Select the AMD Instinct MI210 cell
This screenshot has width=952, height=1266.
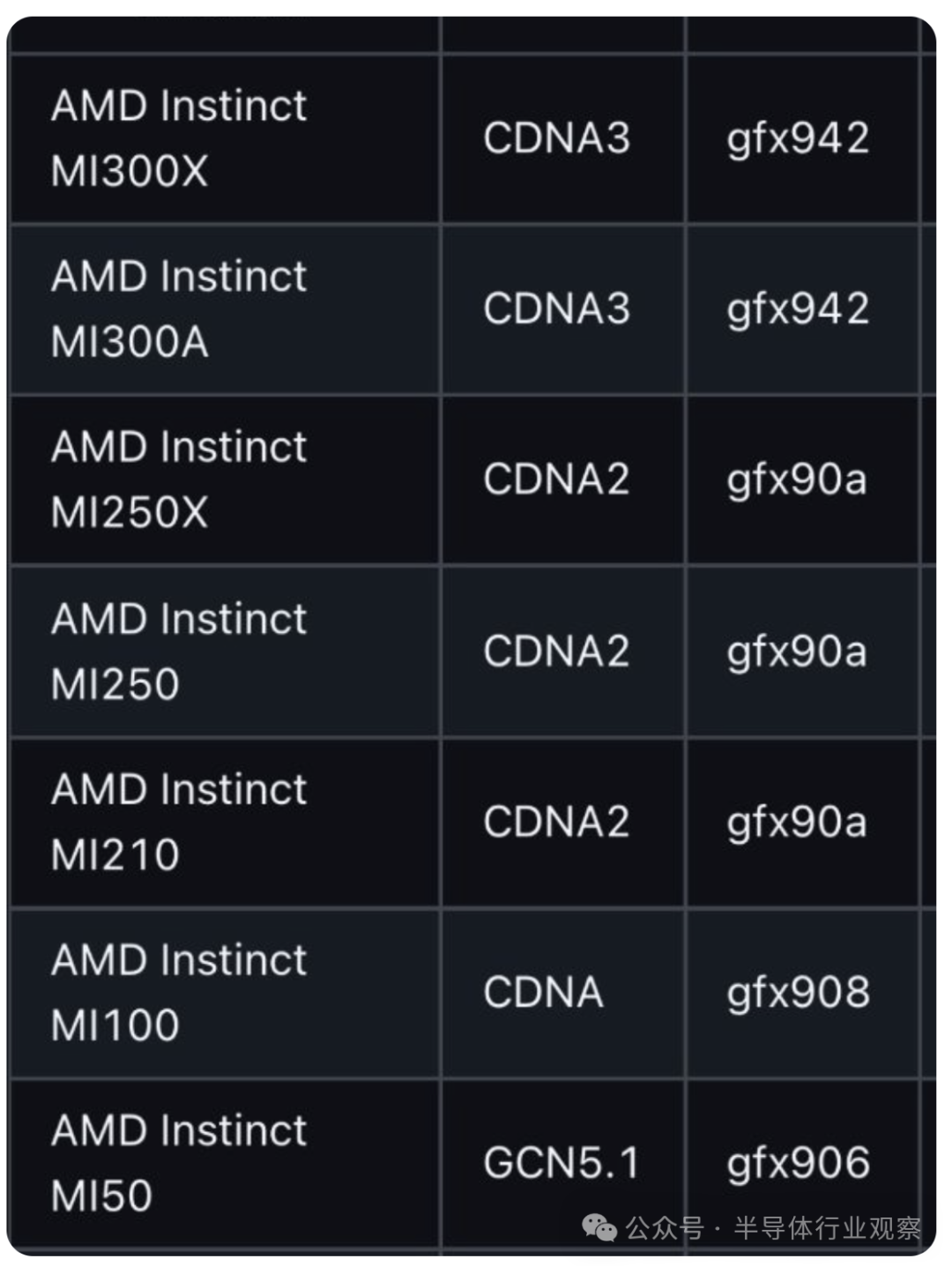(225, 822)
